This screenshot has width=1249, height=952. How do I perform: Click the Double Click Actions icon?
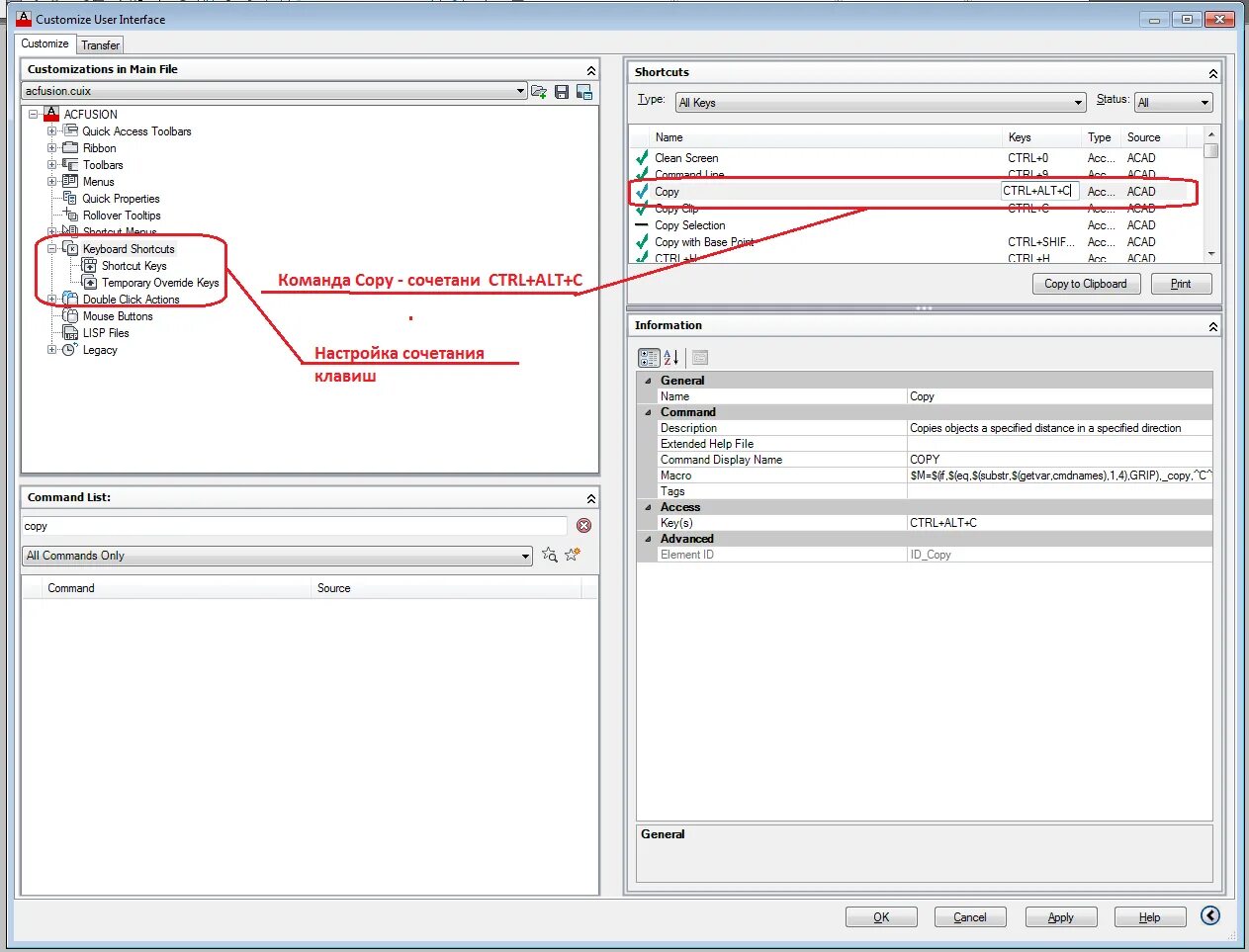[70, 299]
